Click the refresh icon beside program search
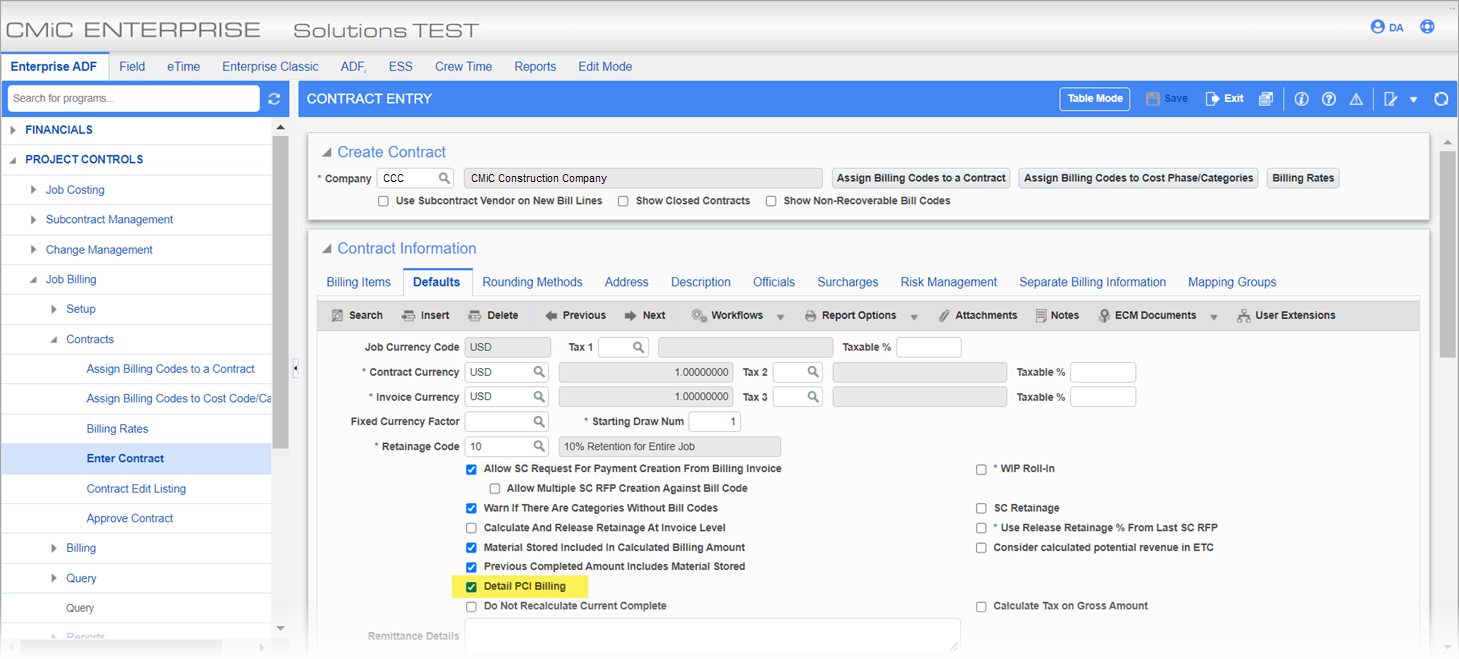 coord(275,99)
